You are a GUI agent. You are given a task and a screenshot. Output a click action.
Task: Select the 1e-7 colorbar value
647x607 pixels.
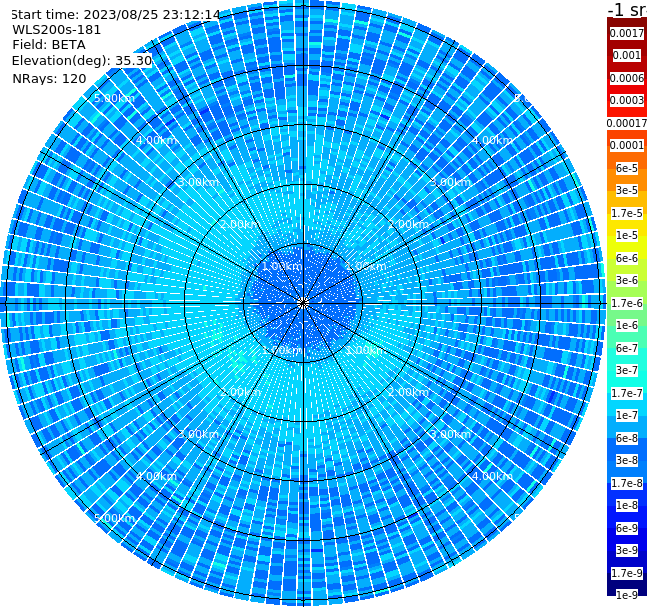coord(627,415)
